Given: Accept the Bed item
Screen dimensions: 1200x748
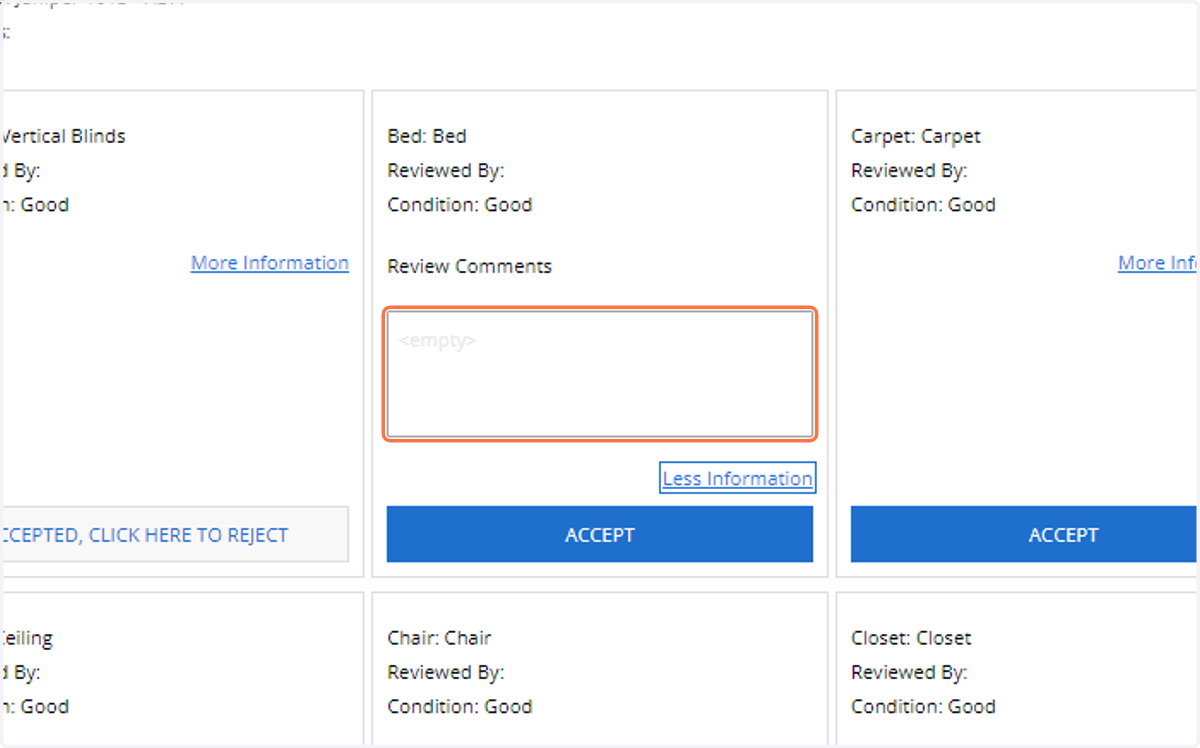Looking at the screenshot, I should click(x=600, y=535).
